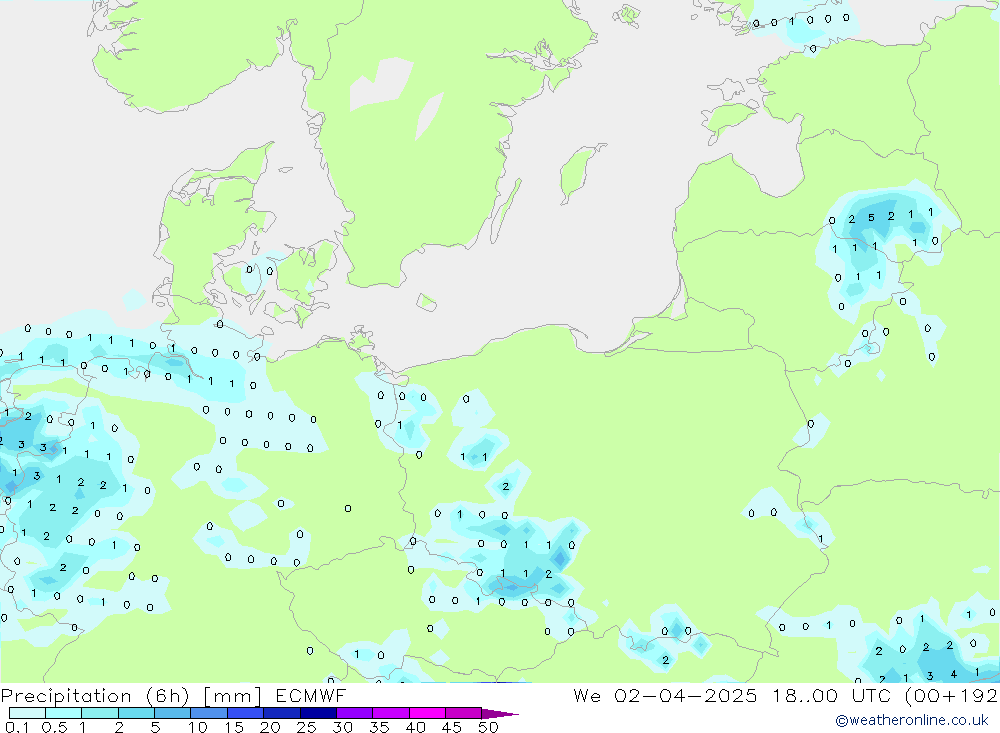Click the 45–50 mm legend color box
The width and height of the screenshot is (1000, 733).
pos(464,713)
